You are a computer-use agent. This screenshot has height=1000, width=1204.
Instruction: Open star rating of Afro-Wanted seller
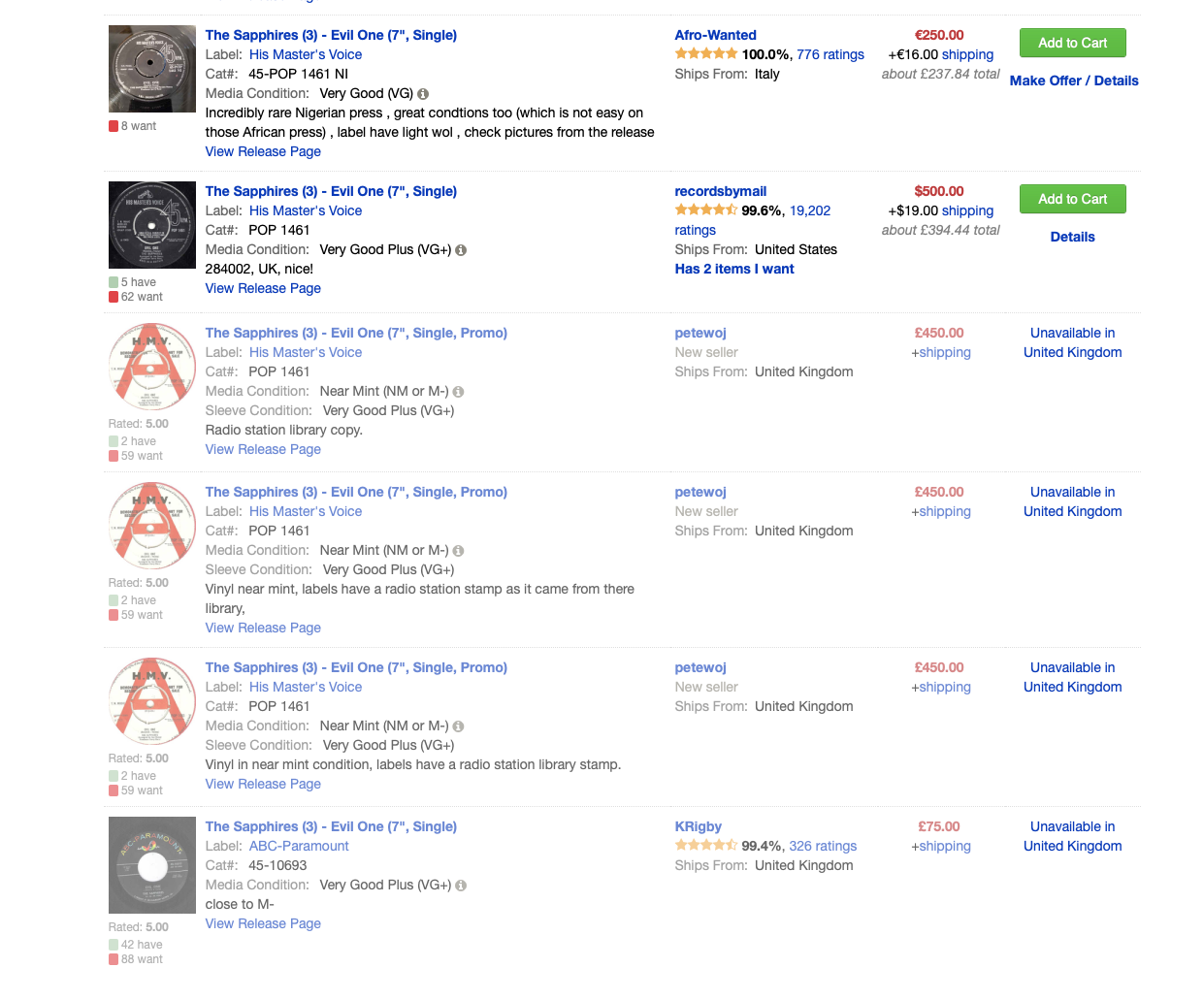click(706, 54)
